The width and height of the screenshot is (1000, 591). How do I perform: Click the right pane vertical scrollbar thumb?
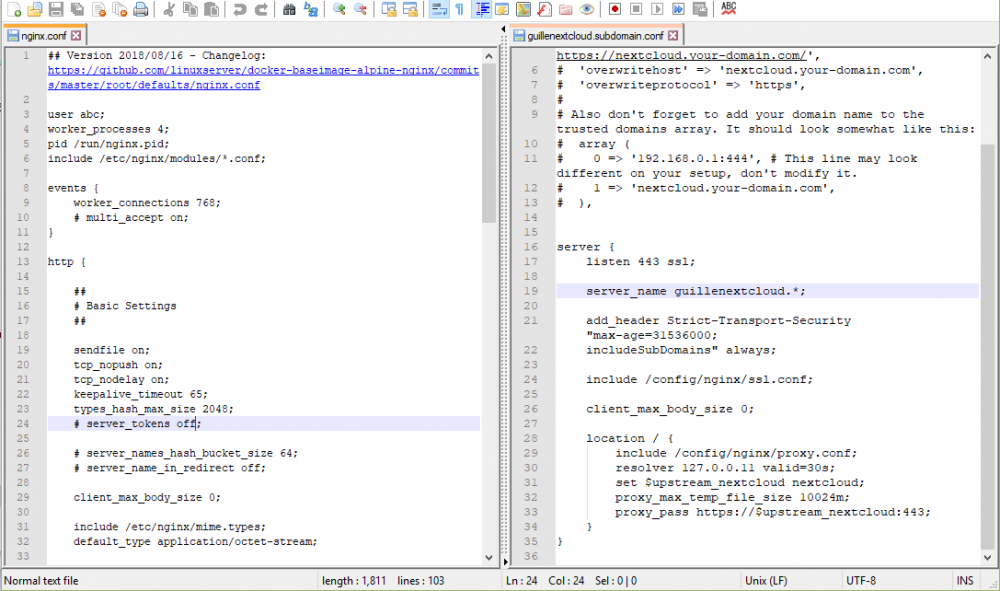coord(987,346)
